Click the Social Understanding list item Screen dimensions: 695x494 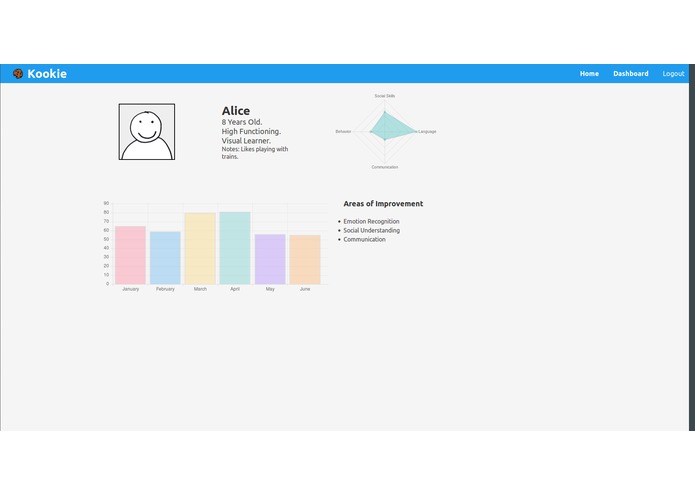371,230
